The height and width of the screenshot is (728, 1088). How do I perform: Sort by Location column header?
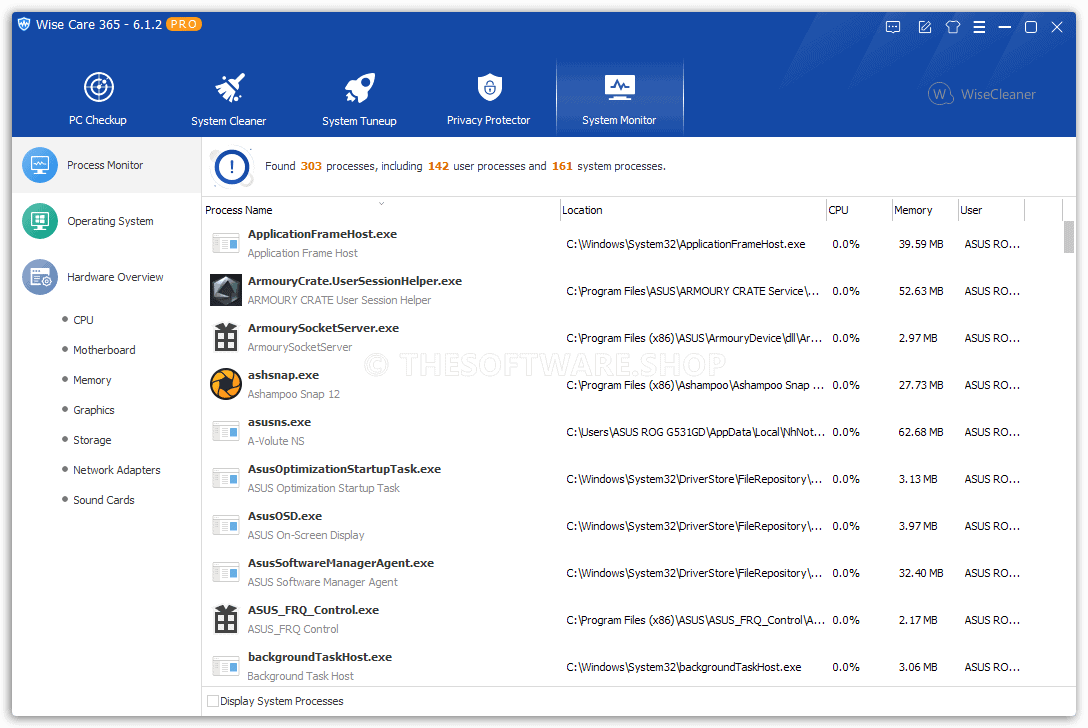click(x=582, y=210)
